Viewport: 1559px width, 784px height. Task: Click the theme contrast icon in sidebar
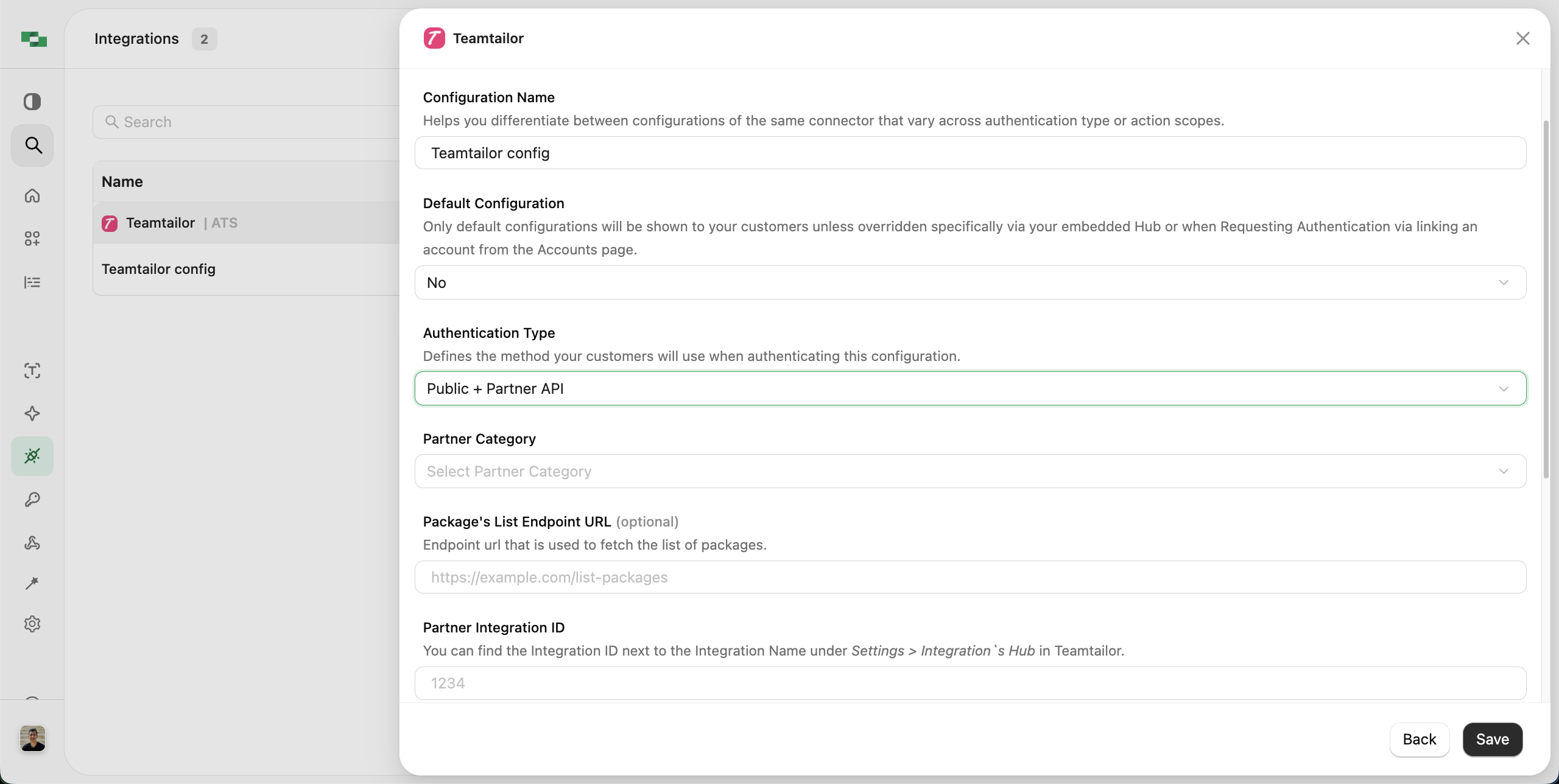[x=32, y=101]
